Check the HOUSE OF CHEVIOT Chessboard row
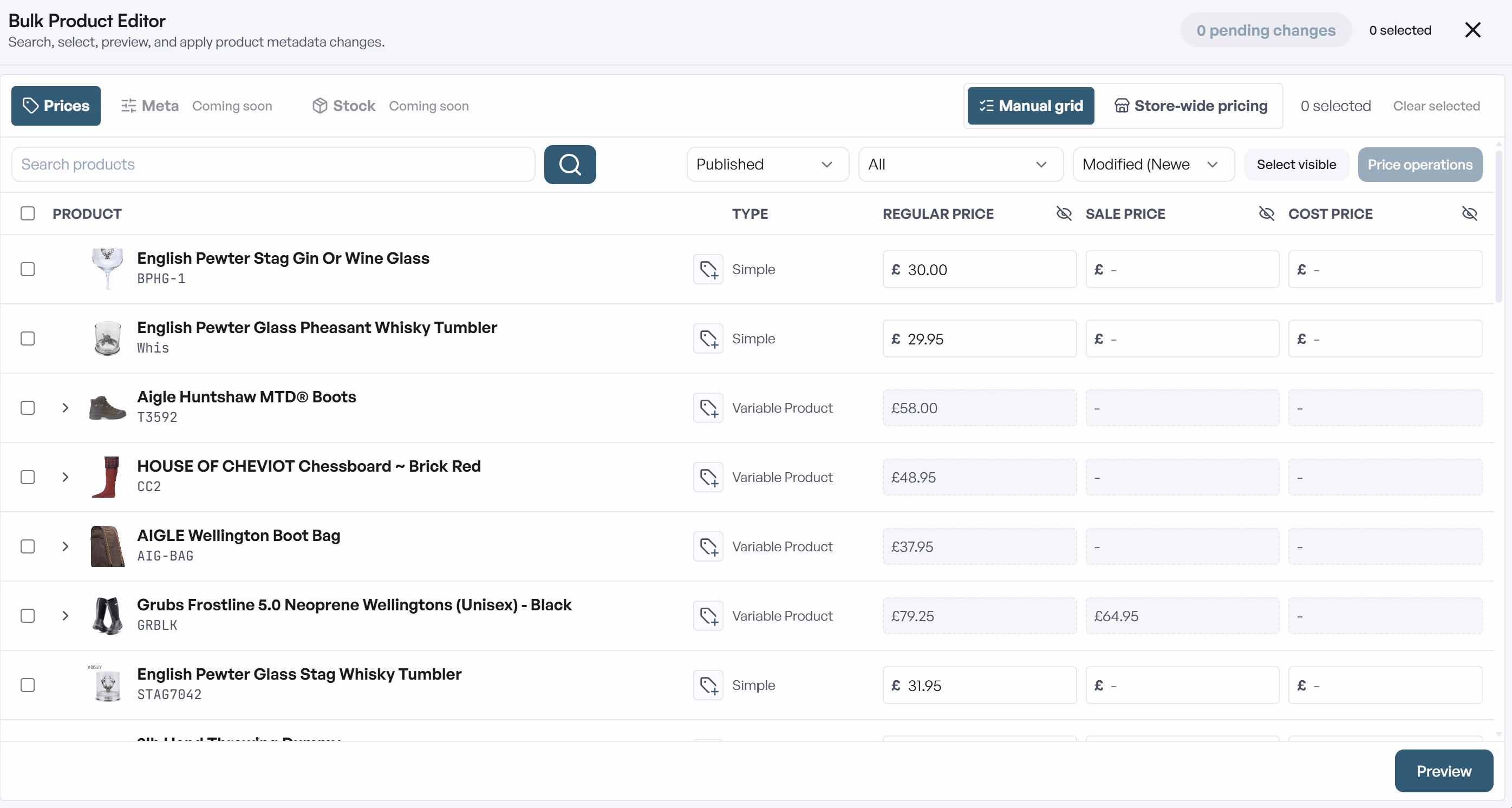This screenshot has height=808, width=1512. [28, 477]
